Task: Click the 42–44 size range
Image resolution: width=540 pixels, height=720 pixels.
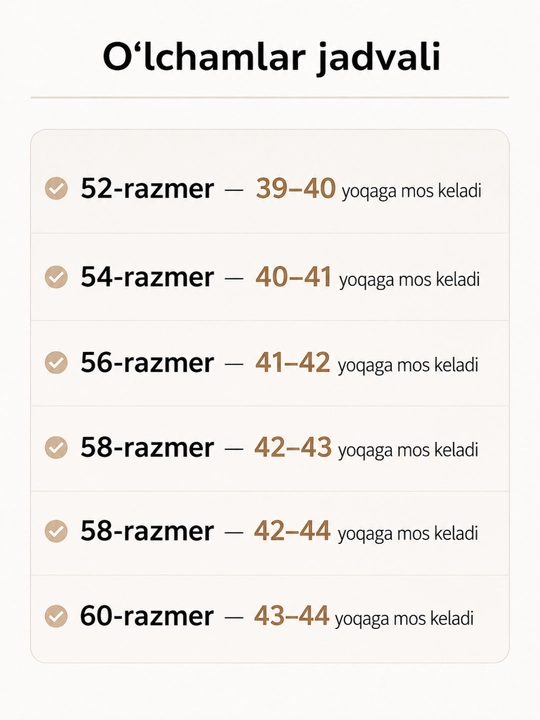Action: tap(292, 531)
